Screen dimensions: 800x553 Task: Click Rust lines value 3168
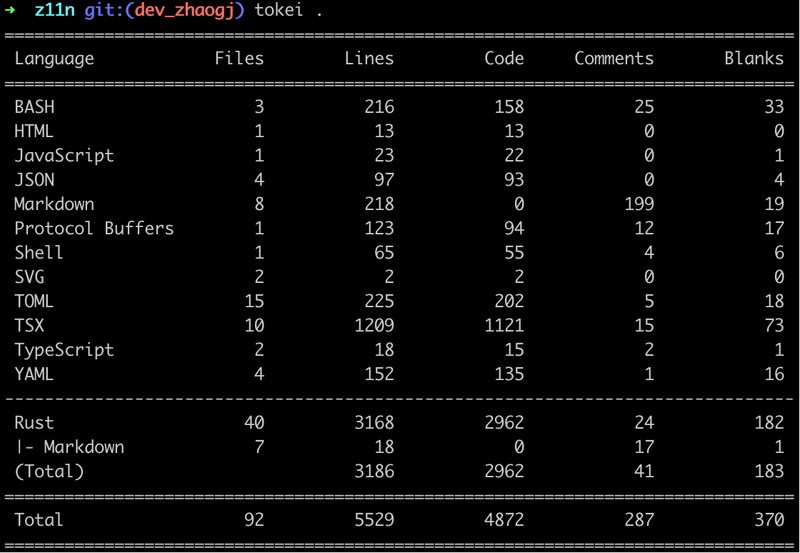pyautogui.click(x=374, y=422)
